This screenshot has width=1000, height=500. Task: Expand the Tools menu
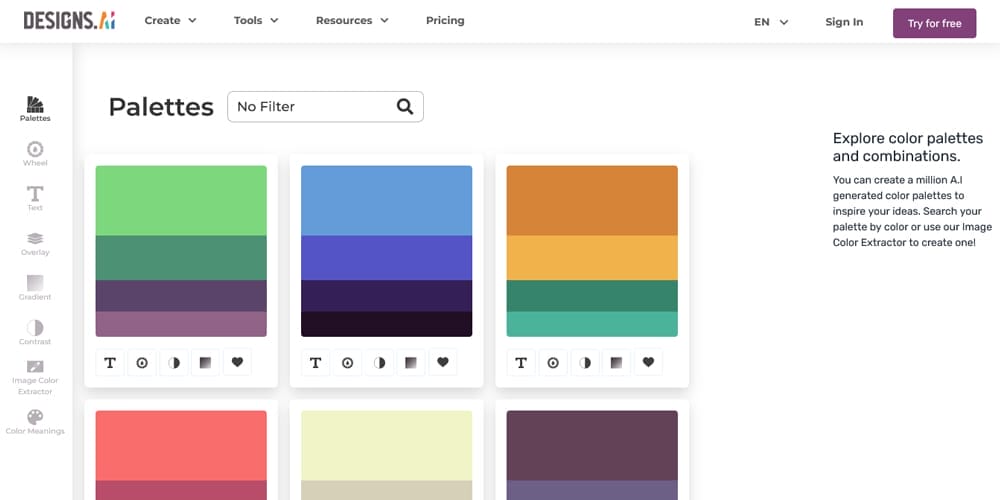click(x=256, y=20)
